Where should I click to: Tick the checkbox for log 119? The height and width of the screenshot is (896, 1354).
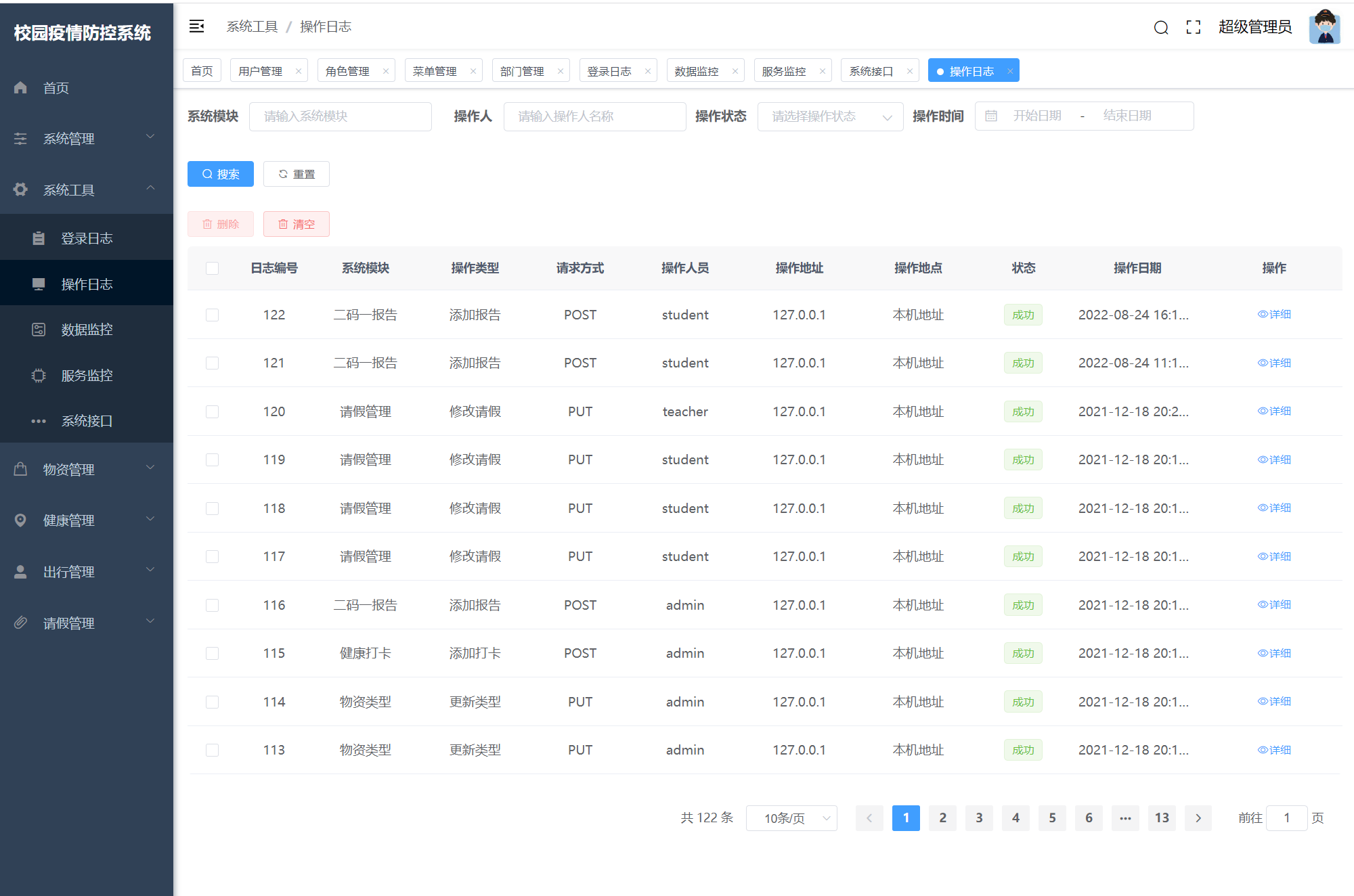[x=212, y=460]
